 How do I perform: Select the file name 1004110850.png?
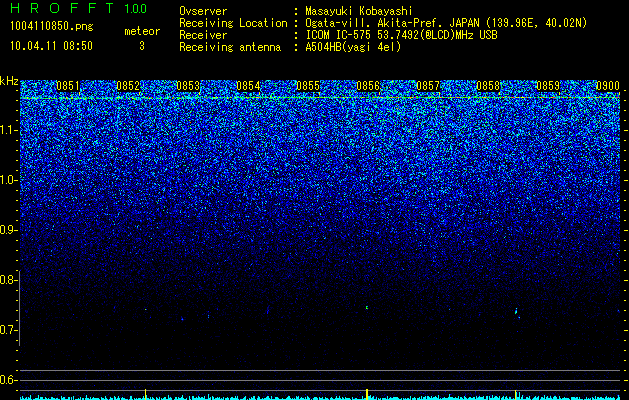click(51, 26)
